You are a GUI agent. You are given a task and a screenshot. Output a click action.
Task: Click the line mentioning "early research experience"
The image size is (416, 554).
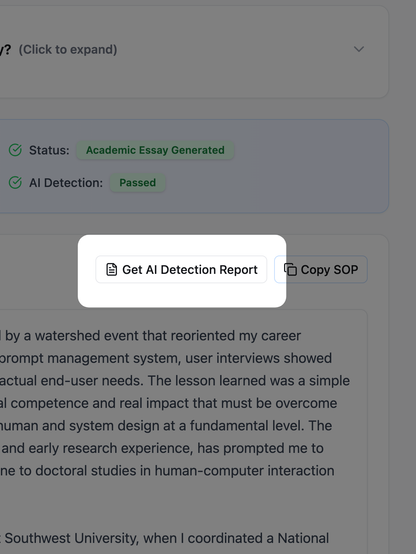[x=162, y=448]
